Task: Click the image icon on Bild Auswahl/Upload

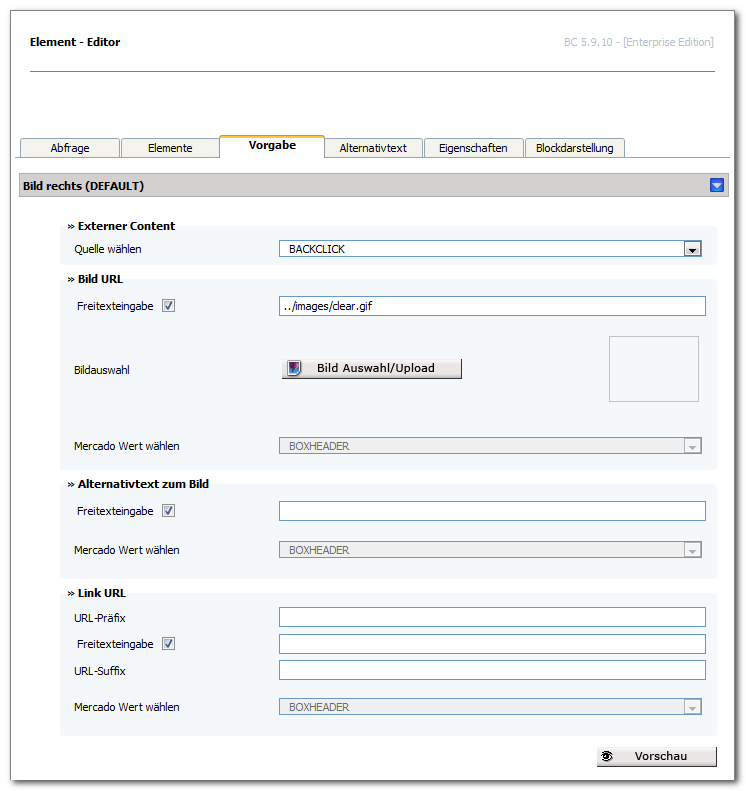Action: point(294,368)
